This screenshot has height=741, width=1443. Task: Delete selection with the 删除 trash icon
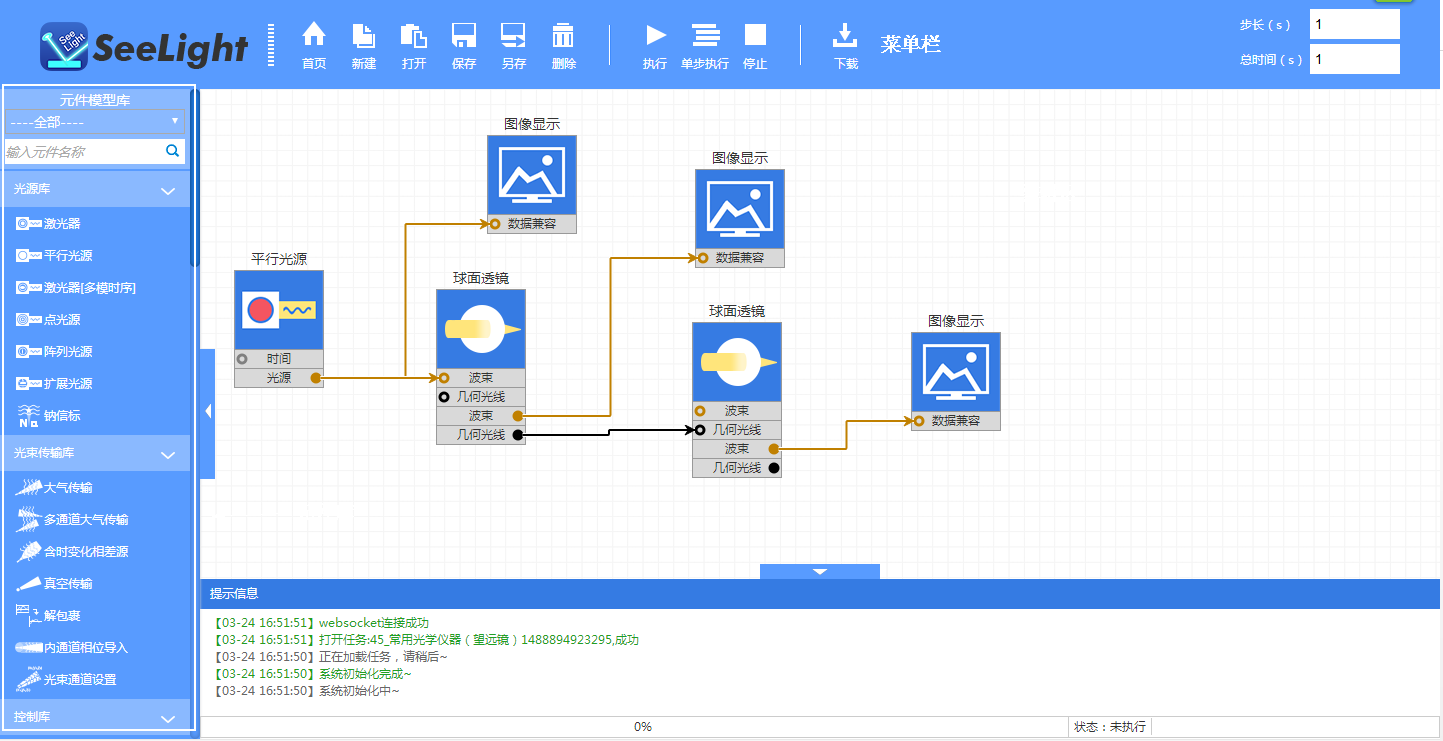click(x=563, y=37)
